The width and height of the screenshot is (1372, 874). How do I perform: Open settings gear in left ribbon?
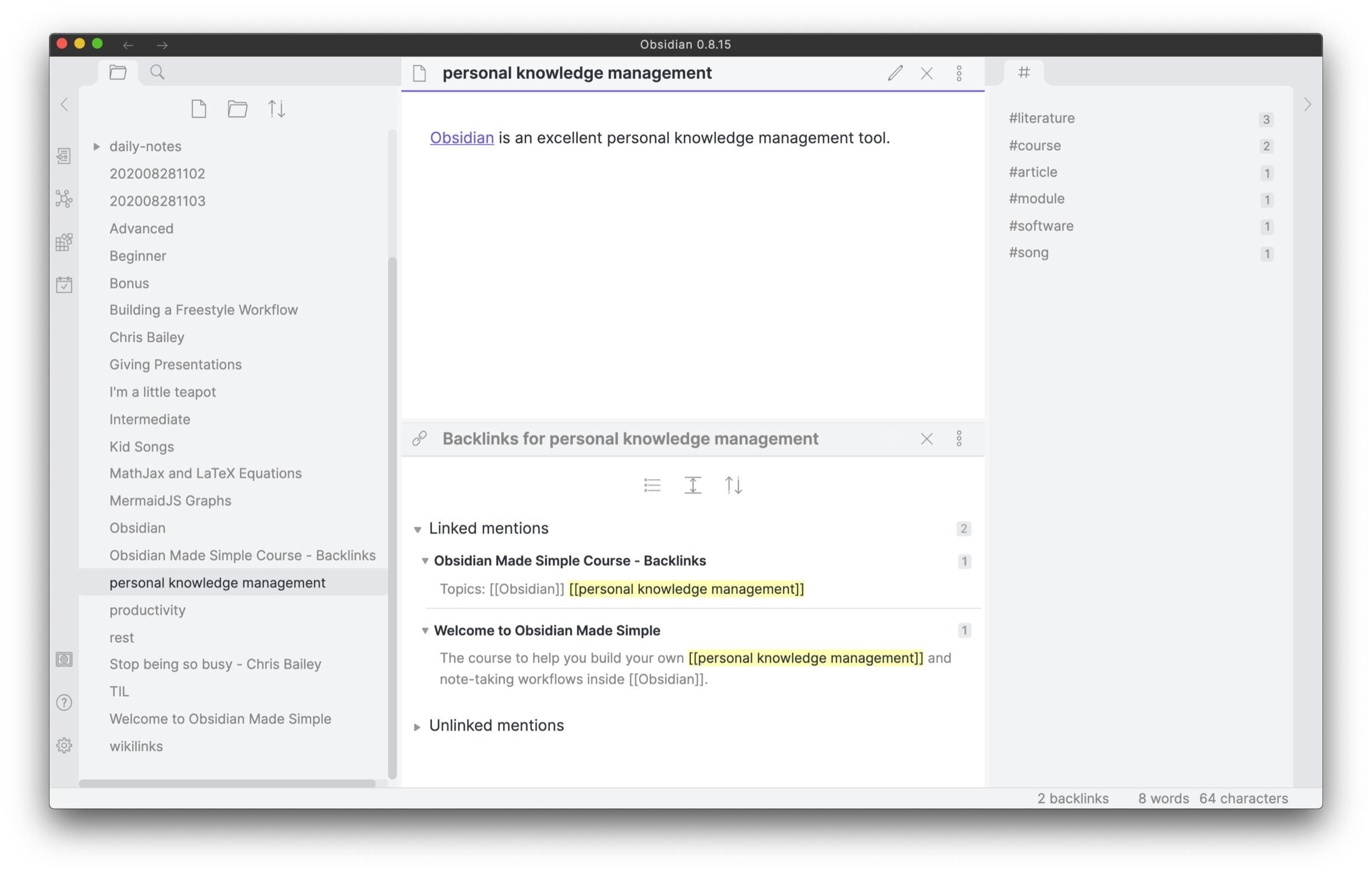pos(64,745)
